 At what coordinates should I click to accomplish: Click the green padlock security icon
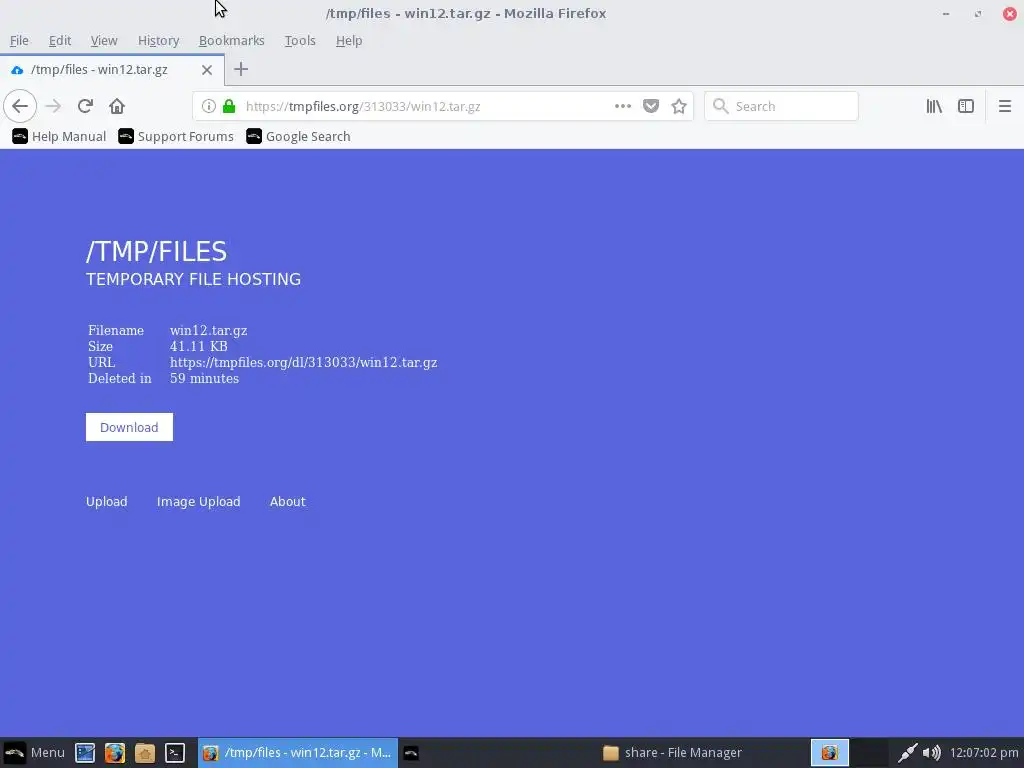coord(229,106)
